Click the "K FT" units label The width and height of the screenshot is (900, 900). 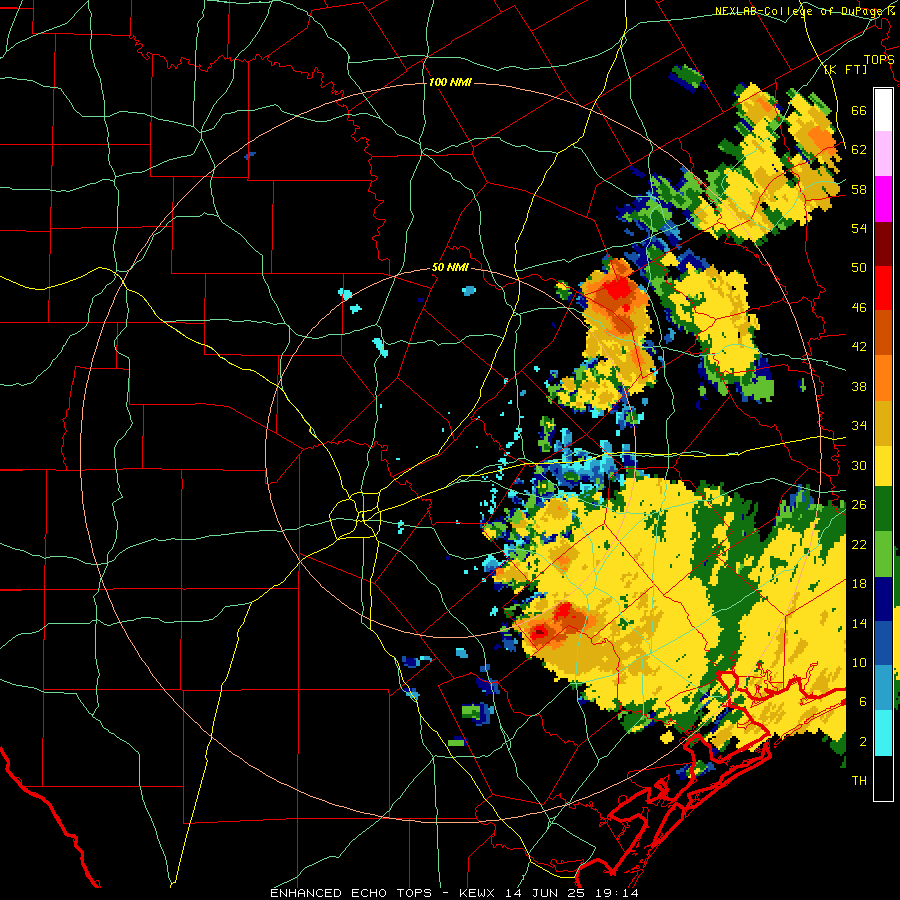pyautogui.click(x=847, y=70)
